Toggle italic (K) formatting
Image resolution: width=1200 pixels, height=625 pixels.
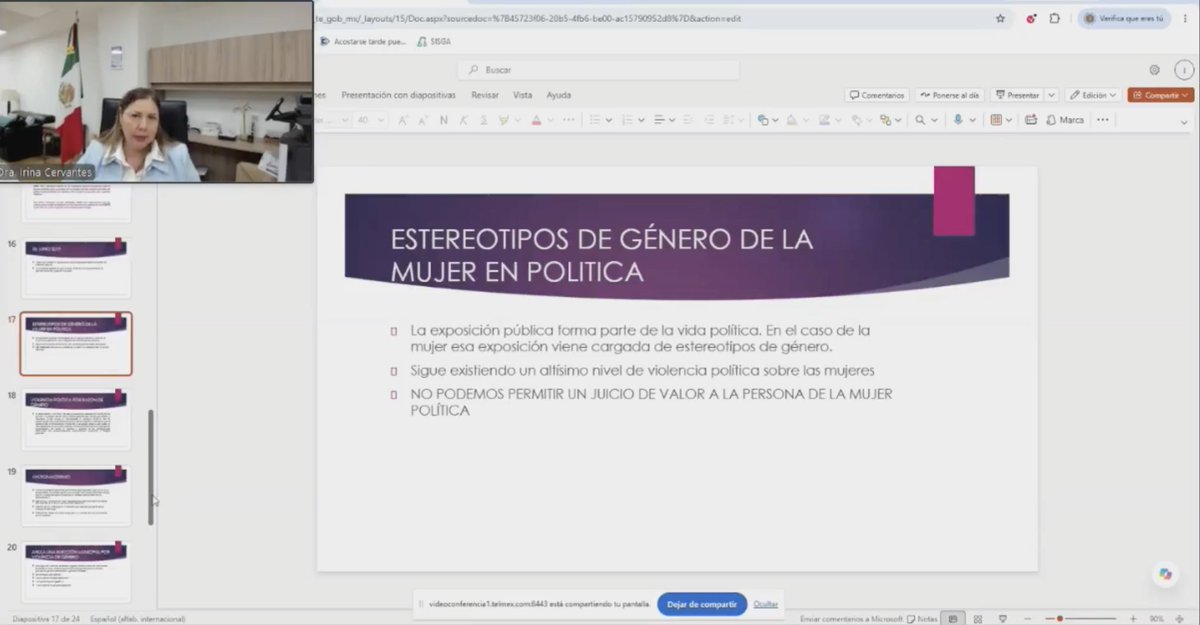click(464, 120)
